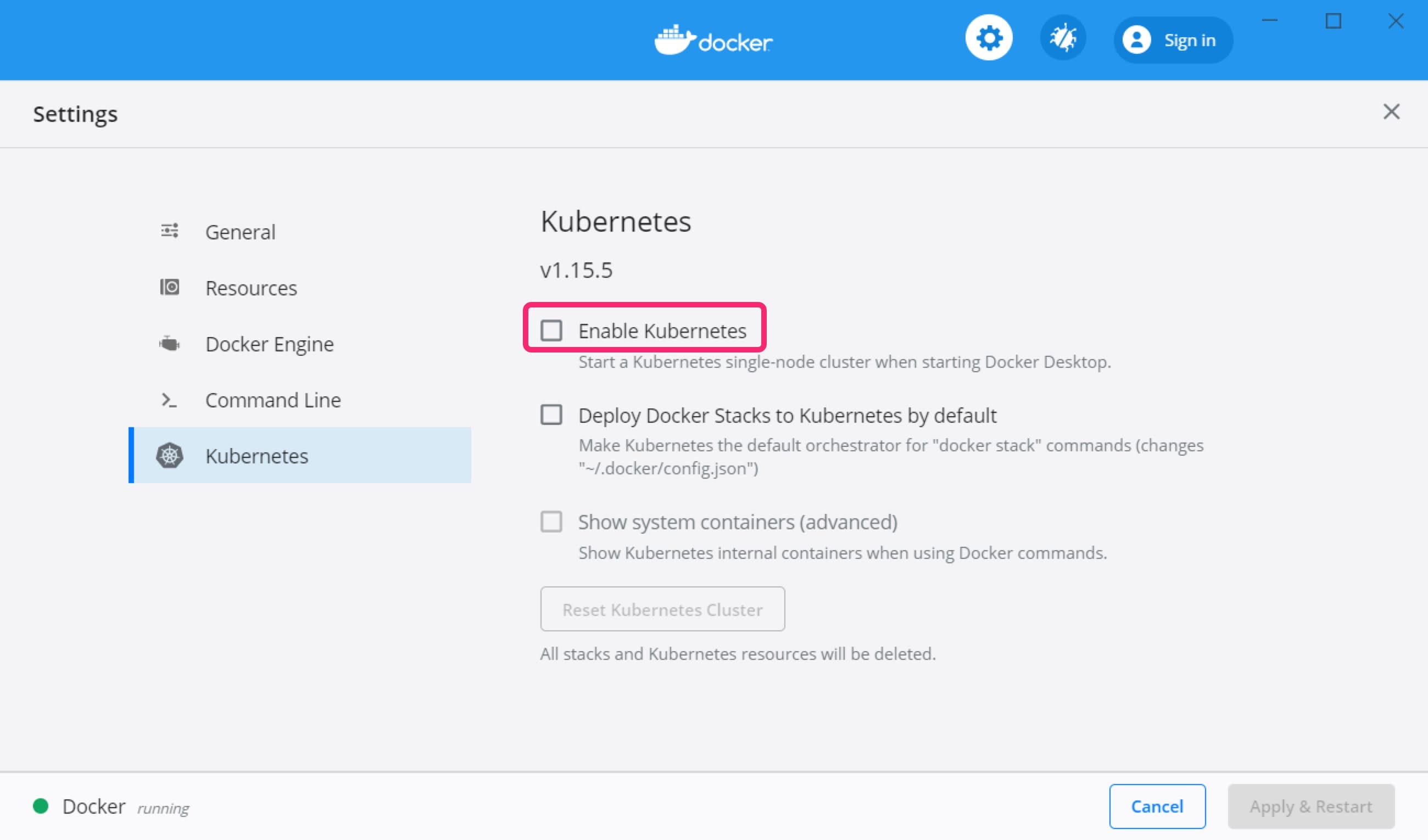The width and height of the screenshot is (1428, 840).
Task: Click the Docker bug/feedback icon
Action: [x=1063, y=40]
